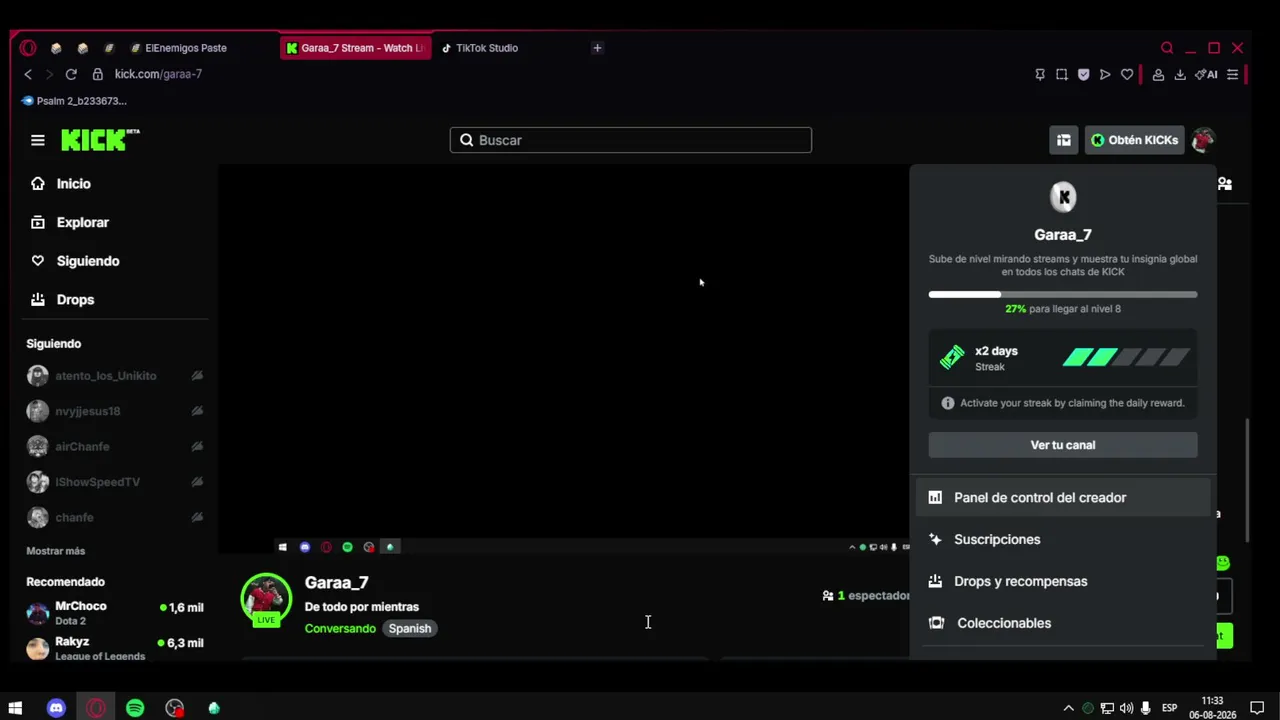Click the taskbar volume icon
1280x720 pixels.
pyautogui.click(x=1127, y=708)
